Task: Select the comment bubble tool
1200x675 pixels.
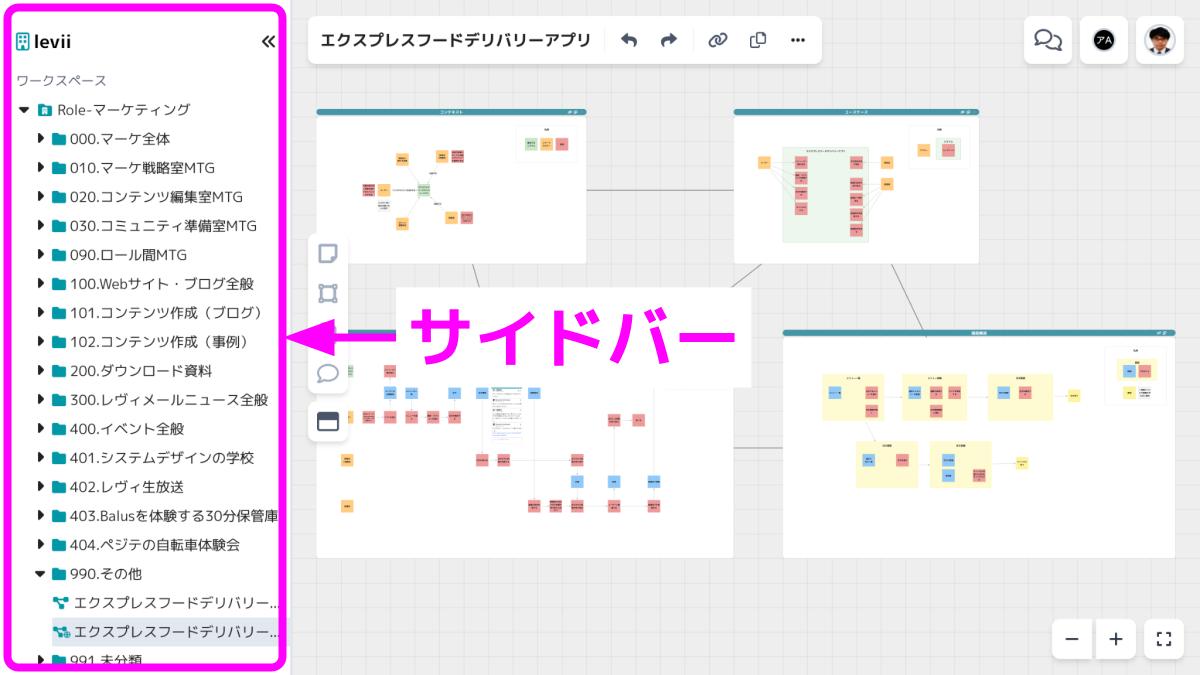Action: coord(328,374)
